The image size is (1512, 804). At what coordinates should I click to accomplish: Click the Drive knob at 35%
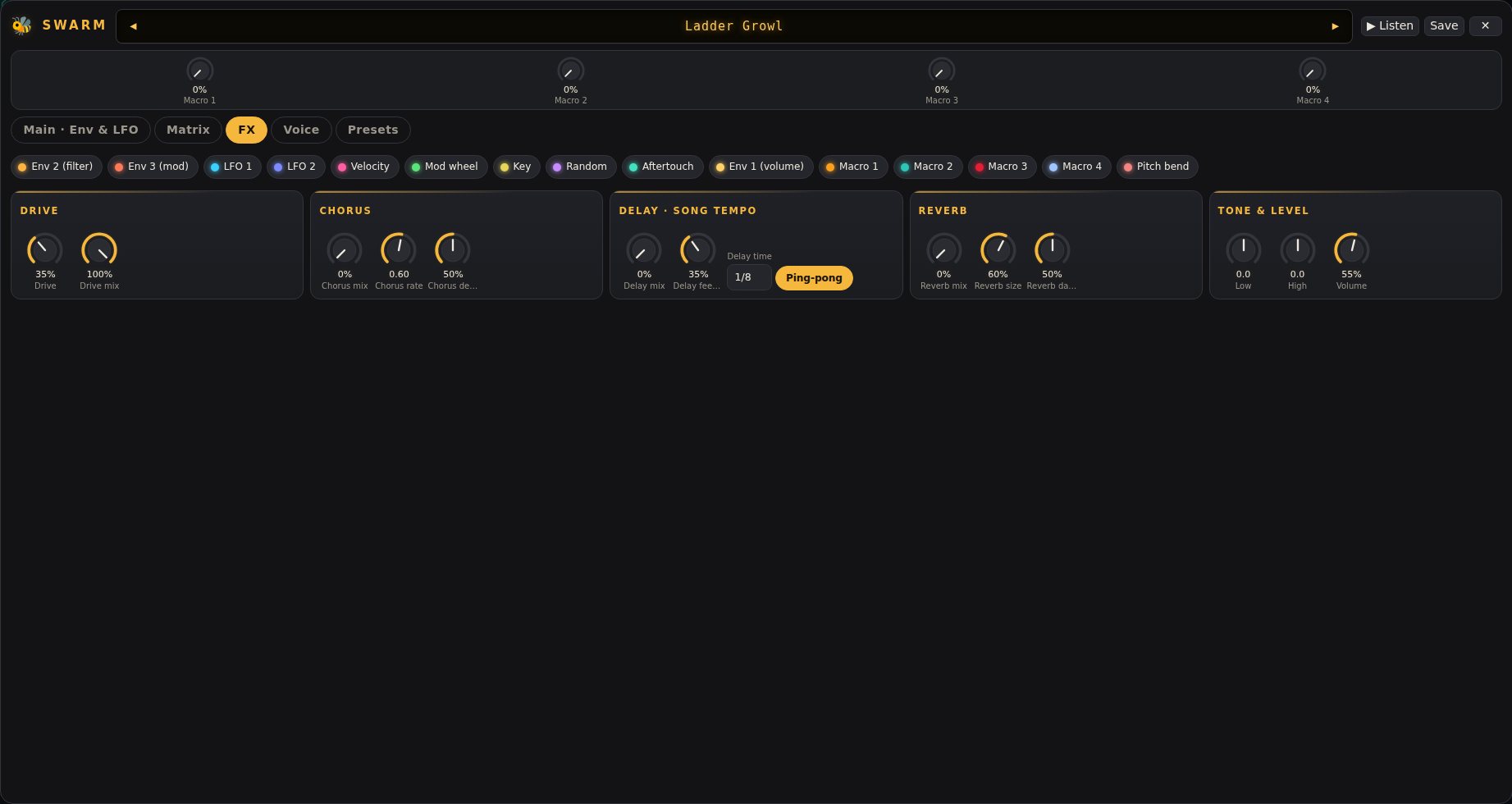point(45,249)
